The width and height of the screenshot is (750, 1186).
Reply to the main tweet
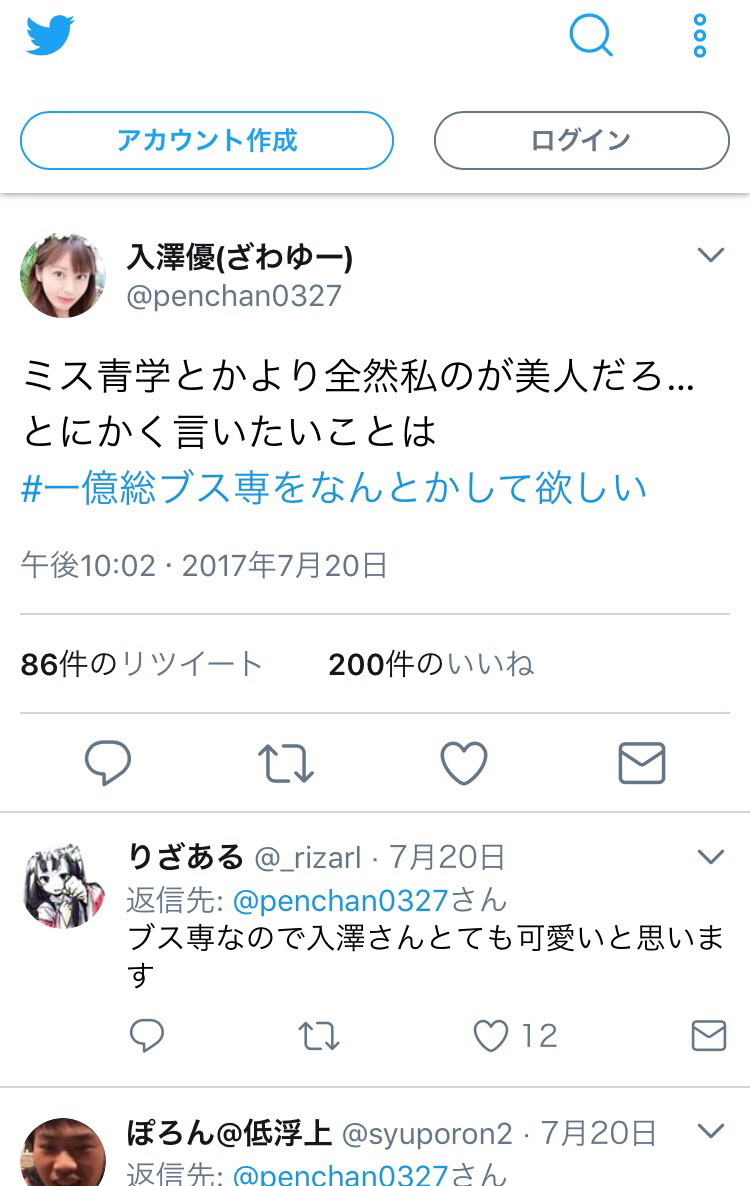pos(107,762)
